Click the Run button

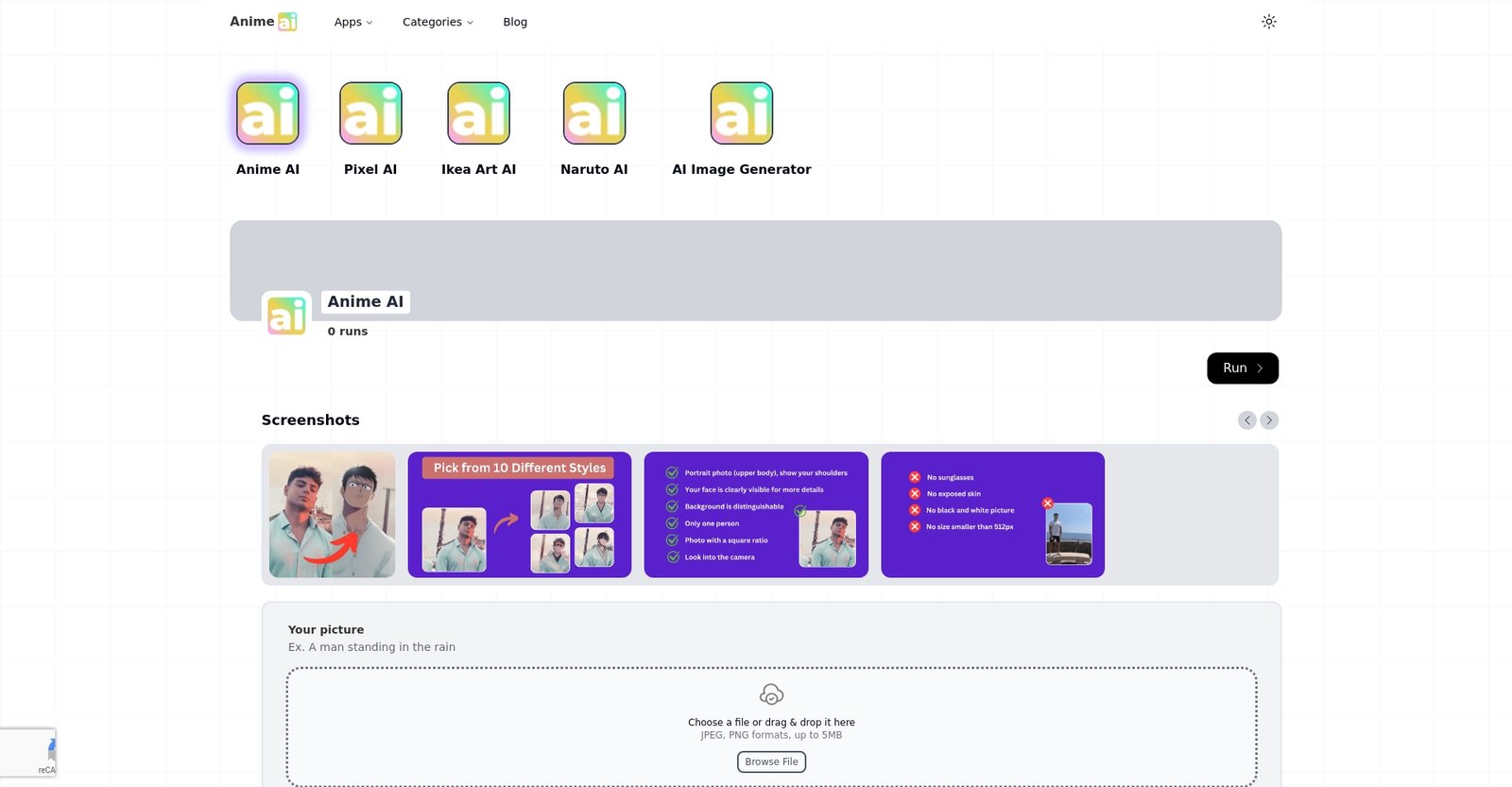point(1243,368)
